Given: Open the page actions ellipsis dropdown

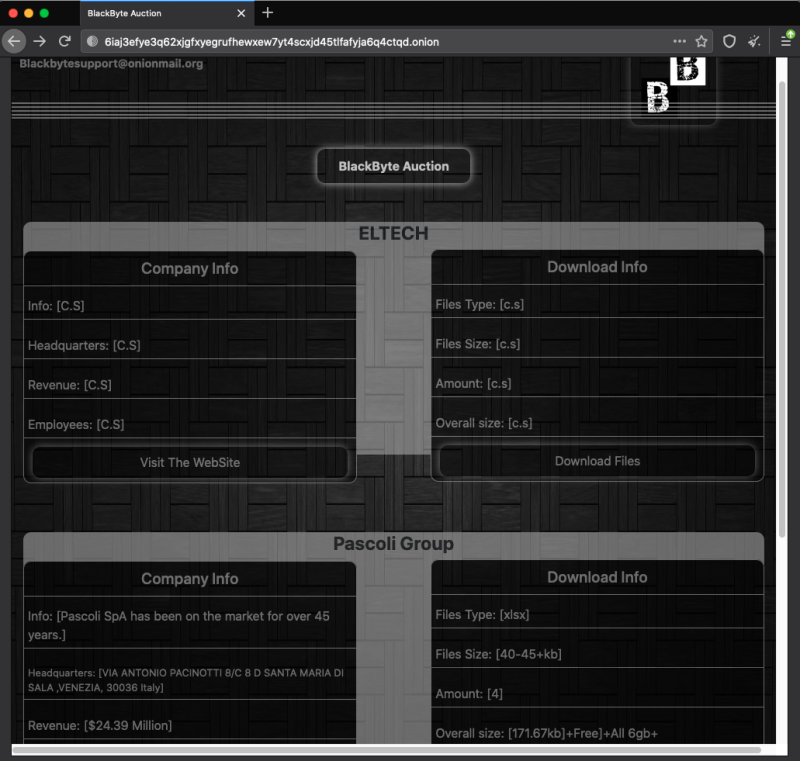Looking at the screenshot, I should [x=679, y=41].
